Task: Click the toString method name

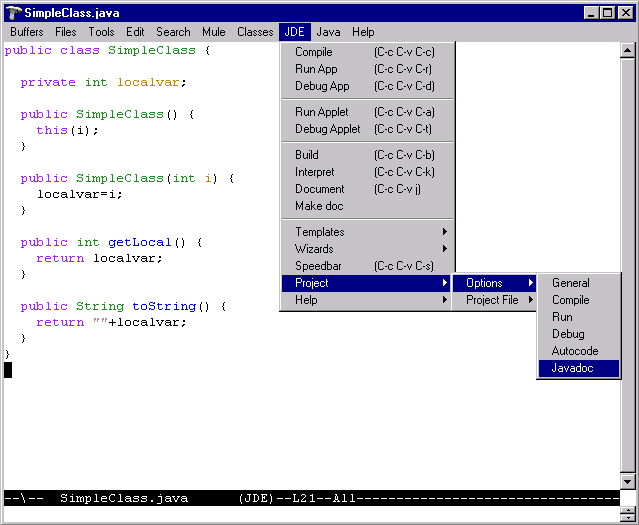Action: click(164, 307)
